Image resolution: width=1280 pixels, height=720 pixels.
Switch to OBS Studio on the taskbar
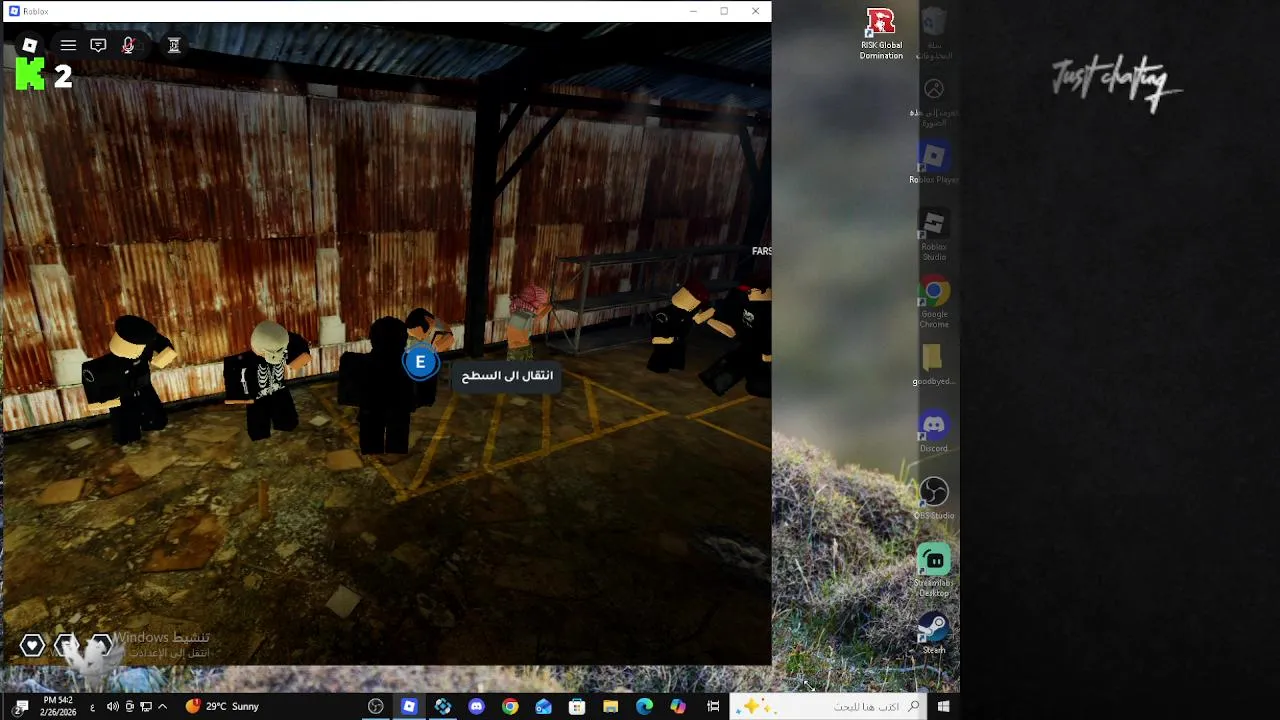(x=376, y=707)
